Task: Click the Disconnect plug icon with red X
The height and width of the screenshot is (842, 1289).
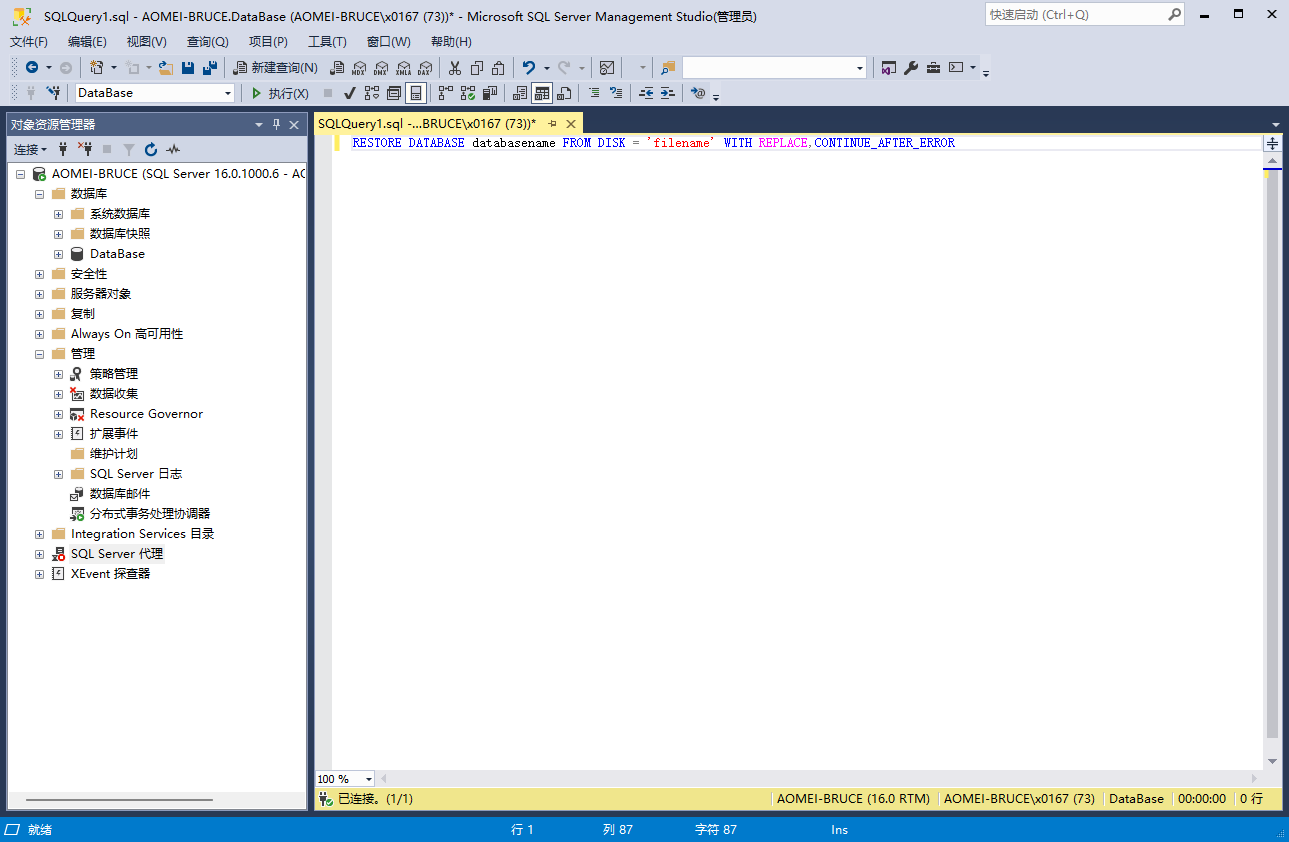Action: point(86,149)
